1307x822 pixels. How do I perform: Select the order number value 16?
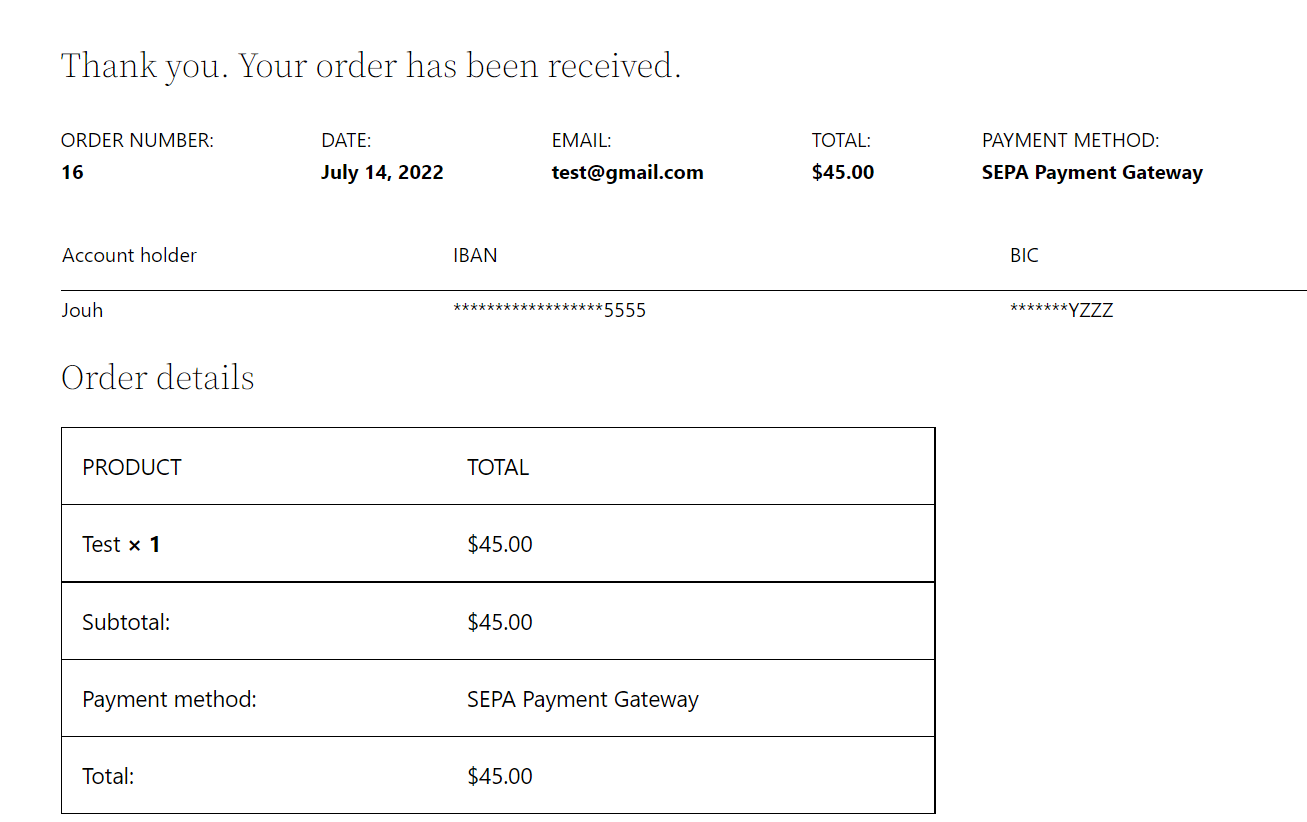click(x=72, y=173)
